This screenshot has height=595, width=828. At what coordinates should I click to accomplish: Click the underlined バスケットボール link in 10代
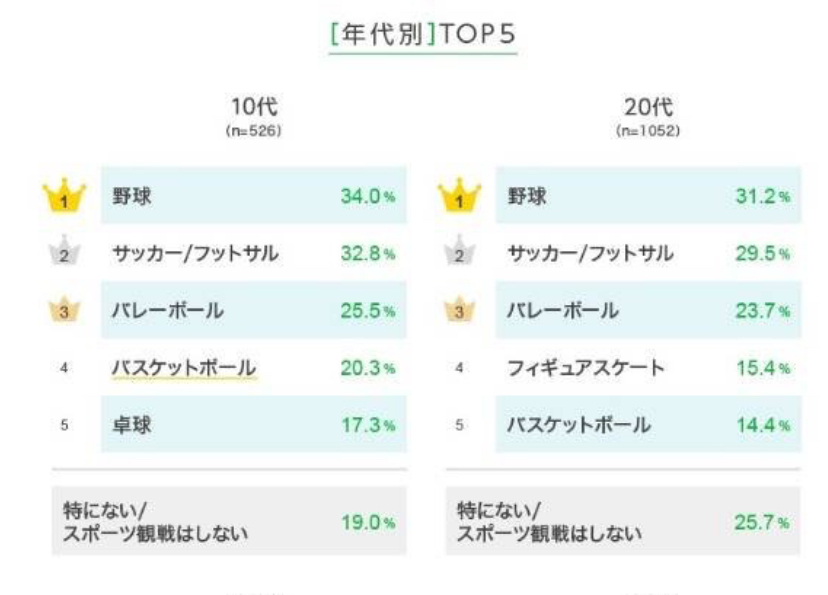tap(183, 367)
